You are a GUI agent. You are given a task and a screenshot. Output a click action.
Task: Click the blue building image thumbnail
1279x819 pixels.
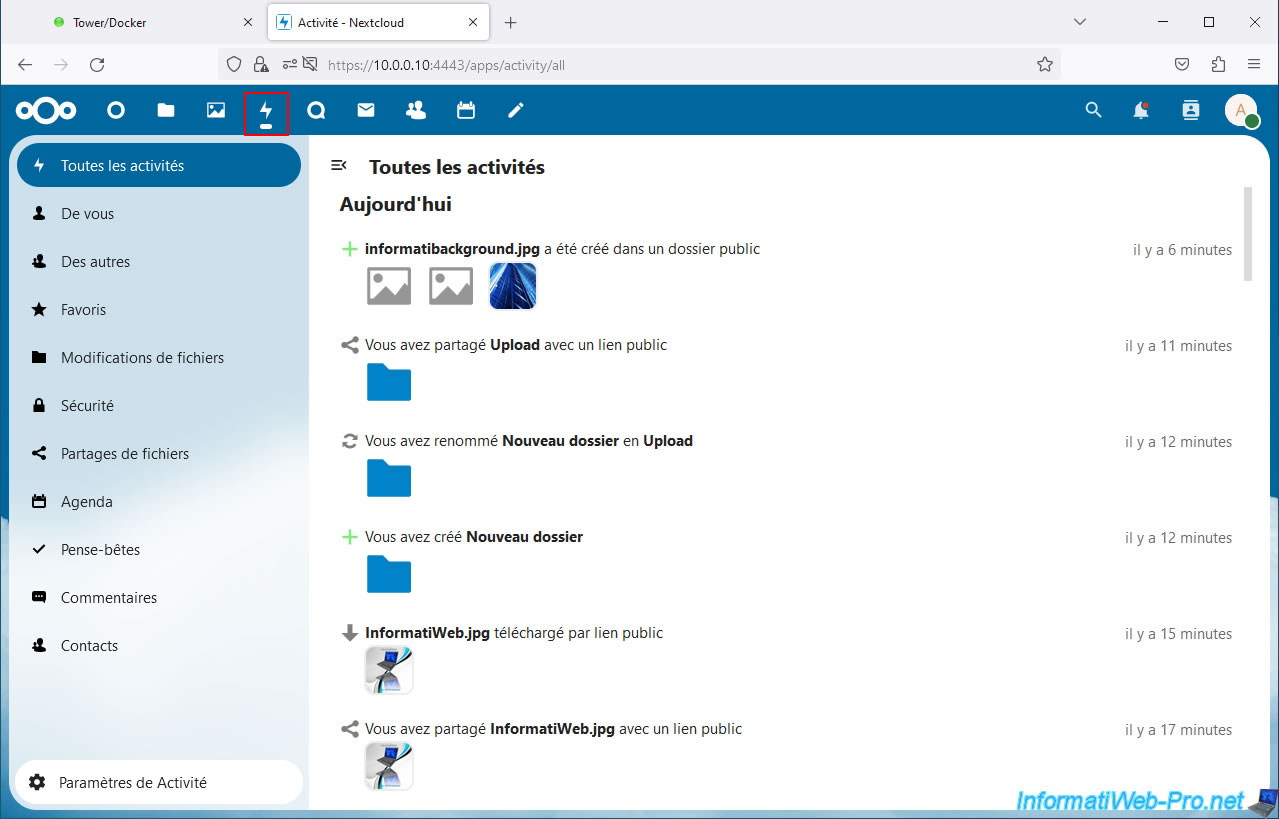coord(513,287)
